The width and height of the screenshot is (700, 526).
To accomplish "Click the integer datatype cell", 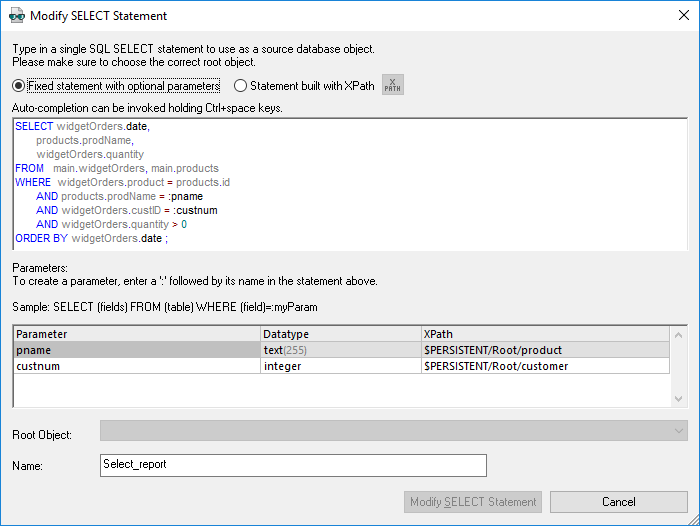I will tap(340, 366).
